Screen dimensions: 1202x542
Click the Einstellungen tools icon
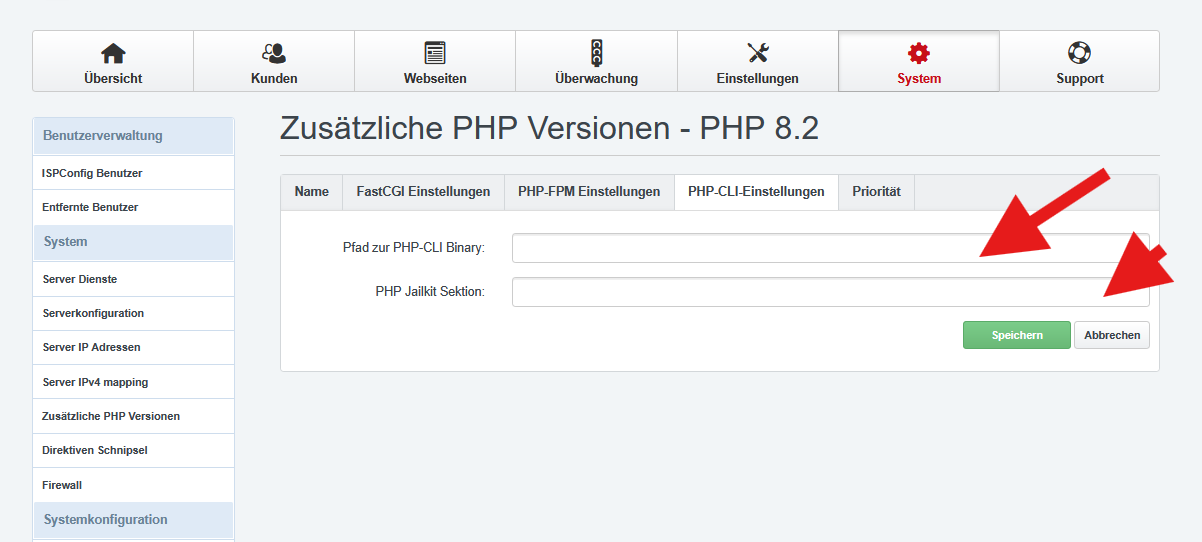click(758, 53)
